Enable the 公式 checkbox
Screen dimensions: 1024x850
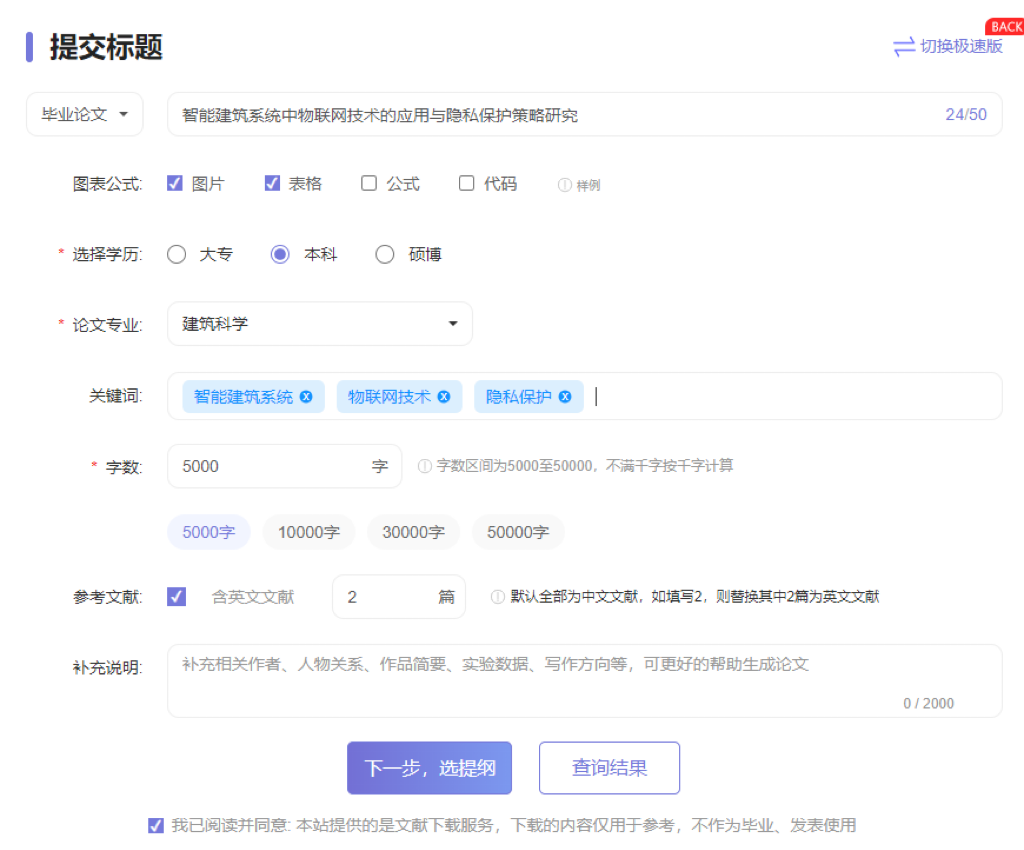369,183
